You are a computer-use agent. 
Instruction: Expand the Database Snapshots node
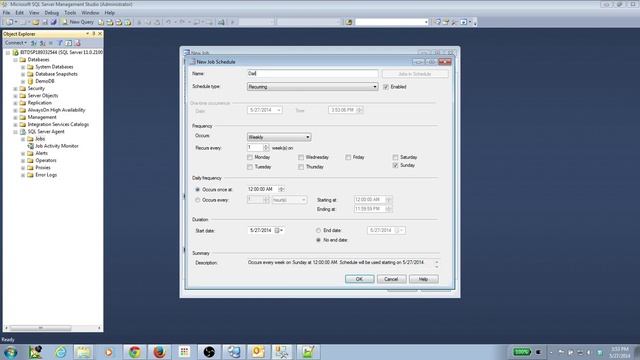coord(23,74)
